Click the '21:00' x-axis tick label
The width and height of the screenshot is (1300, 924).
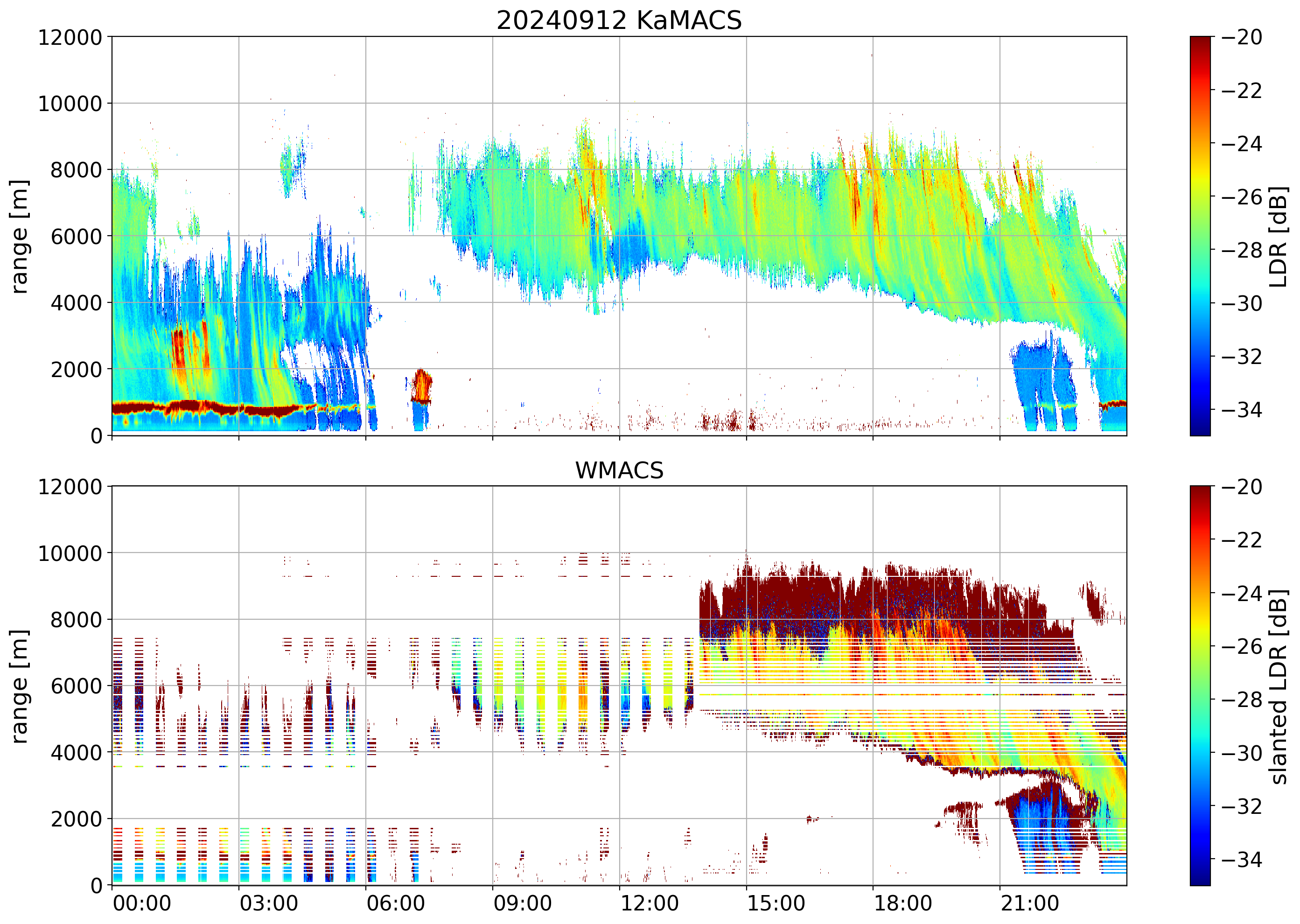click(x=1030, y=903)
